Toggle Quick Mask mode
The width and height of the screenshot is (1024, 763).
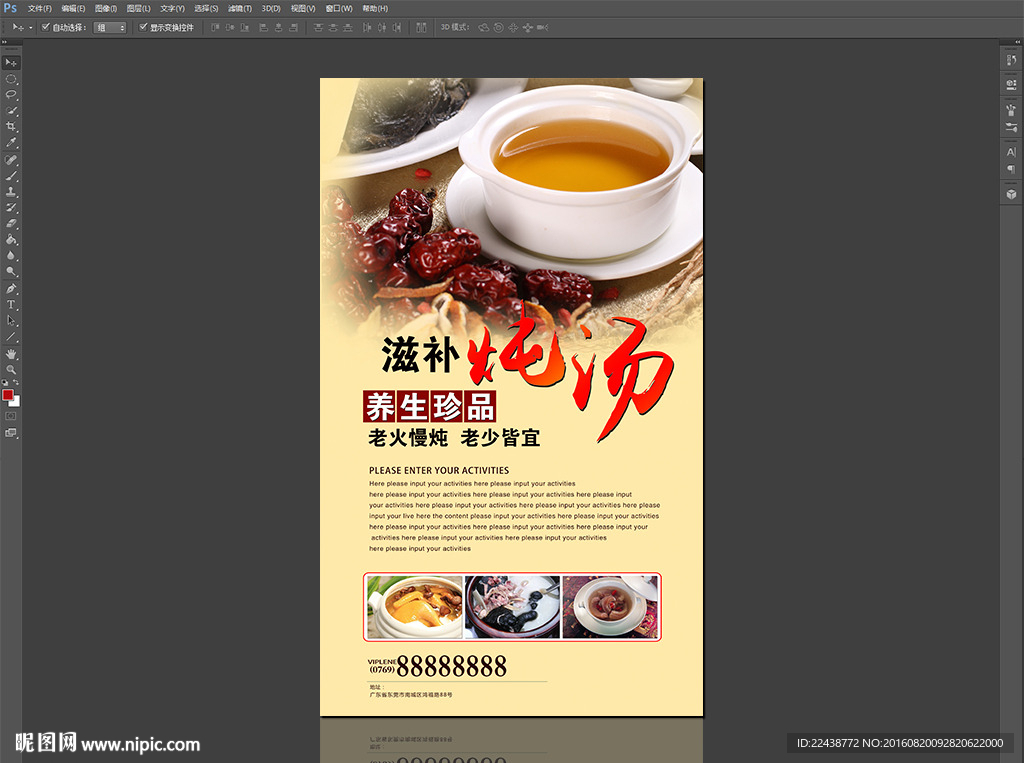(x=11, y=416)
